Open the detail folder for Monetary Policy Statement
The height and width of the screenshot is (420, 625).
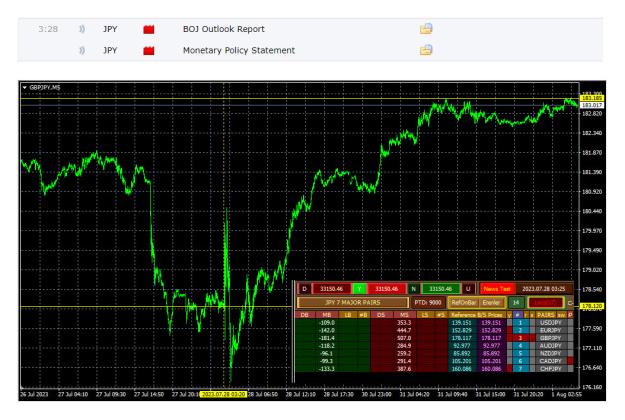coord(426,50)
